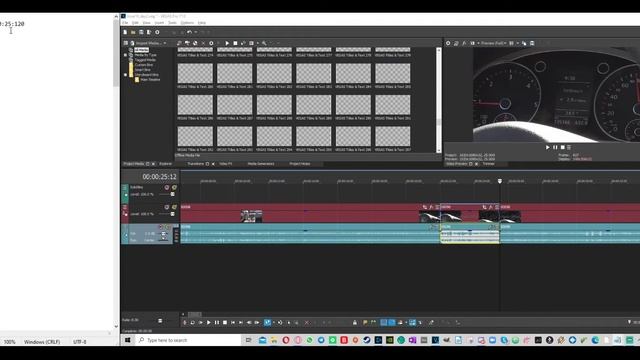The width and height of the screenshot is (640, 360).
Task: Open Media Properties icon in Project Media toolbar
Action: (211, 43)
